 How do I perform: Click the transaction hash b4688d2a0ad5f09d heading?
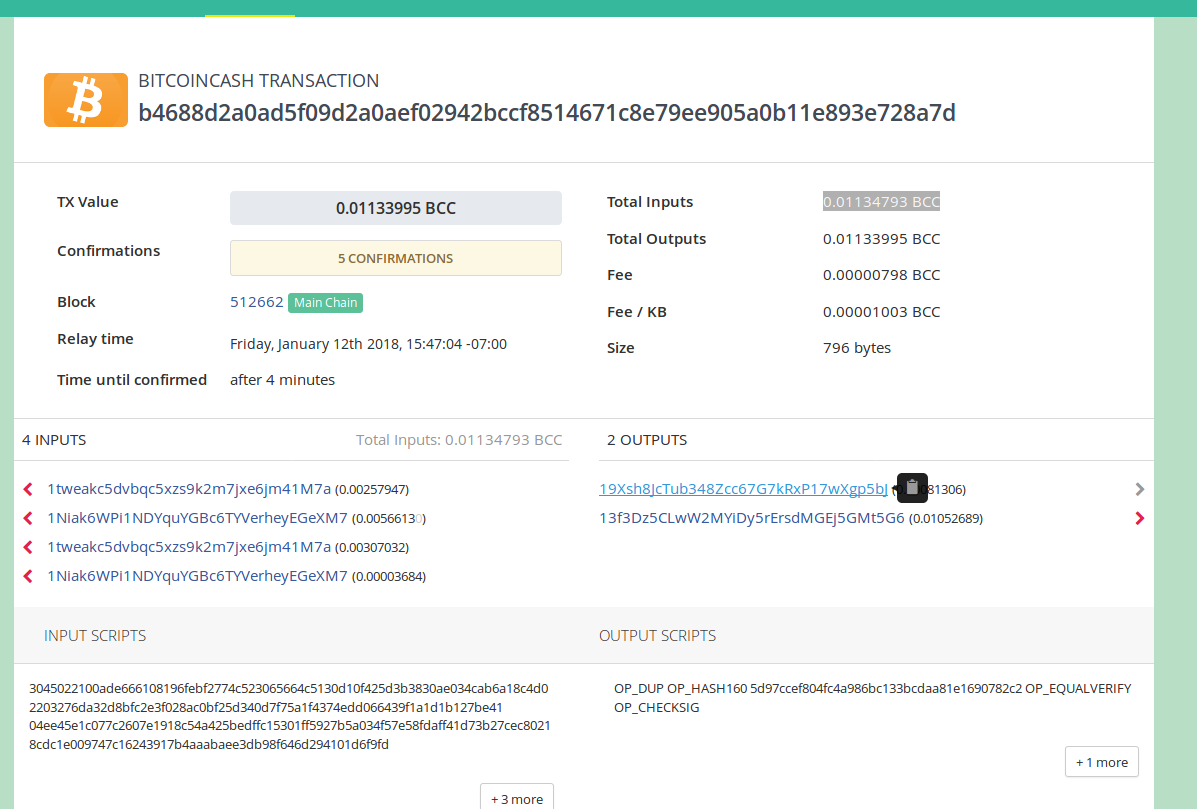pos(546,113)
